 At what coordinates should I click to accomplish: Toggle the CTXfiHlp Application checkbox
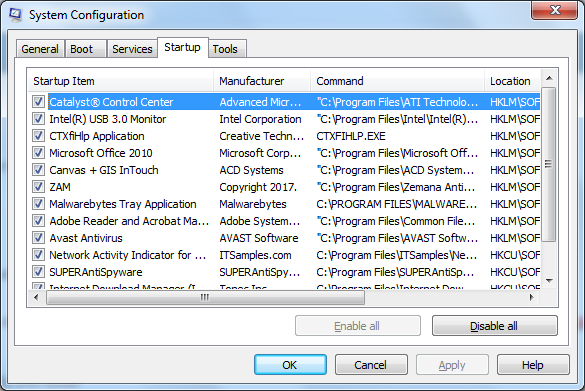[38, 136]
